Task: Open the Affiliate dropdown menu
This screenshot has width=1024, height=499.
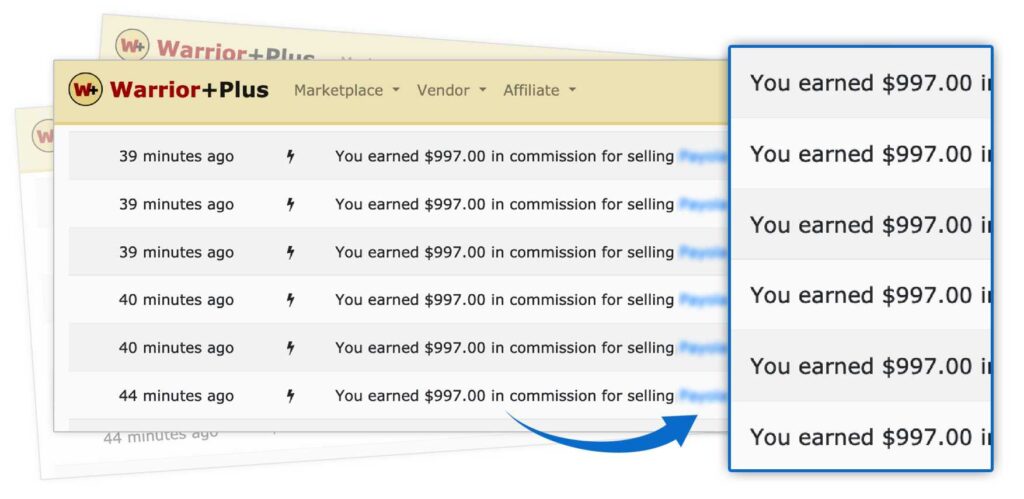Action: click(539, 90)
